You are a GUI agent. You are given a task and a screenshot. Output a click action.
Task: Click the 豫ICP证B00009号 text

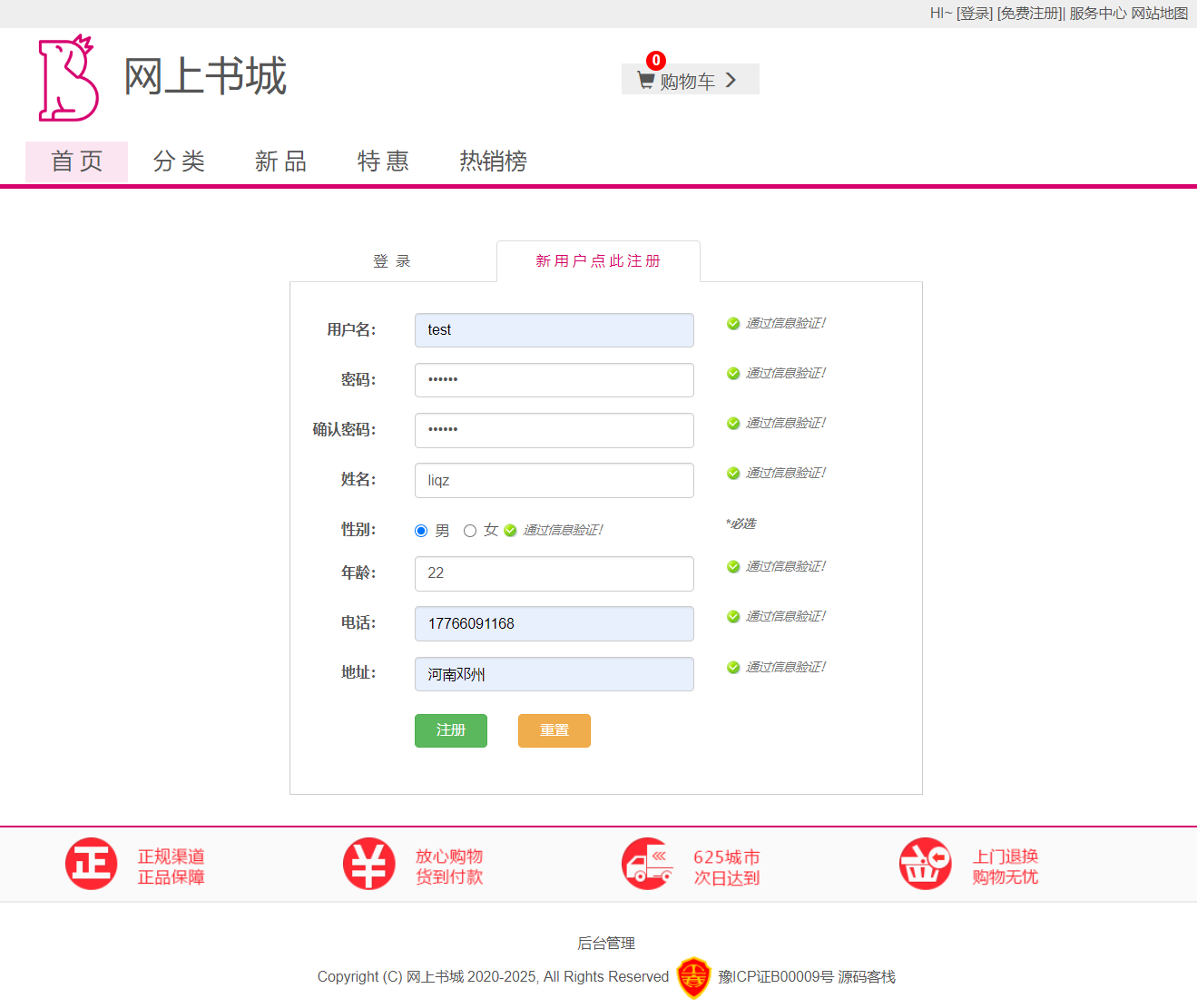[x=776, y=977]
